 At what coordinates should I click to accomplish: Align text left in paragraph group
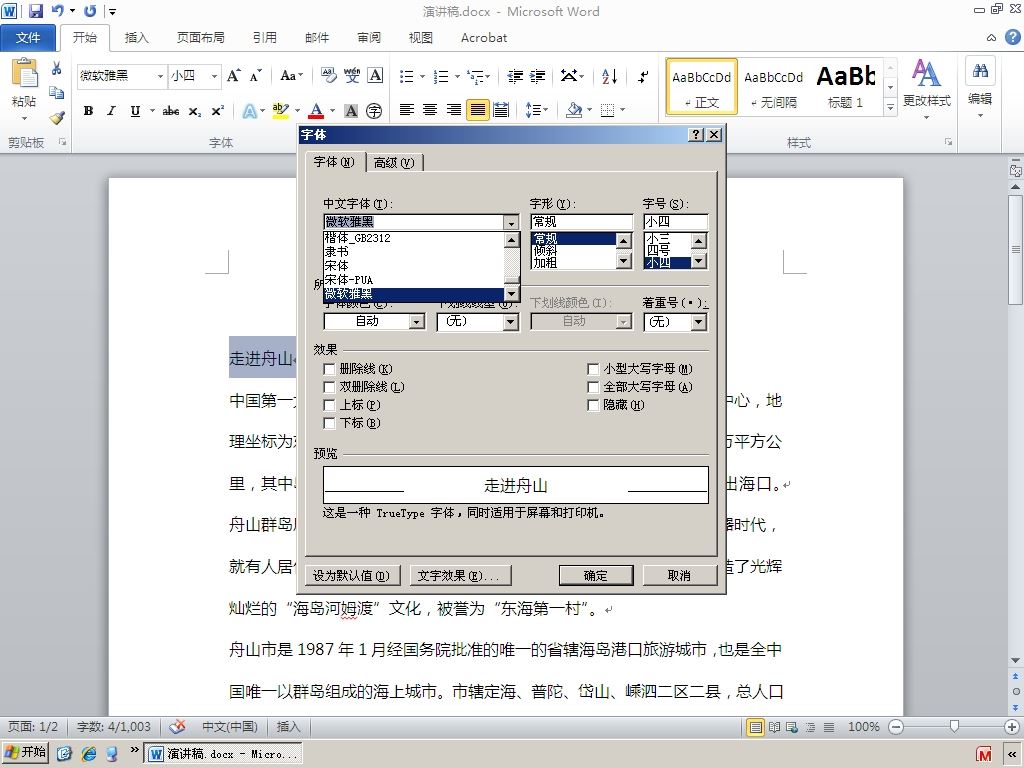[406, 110]
